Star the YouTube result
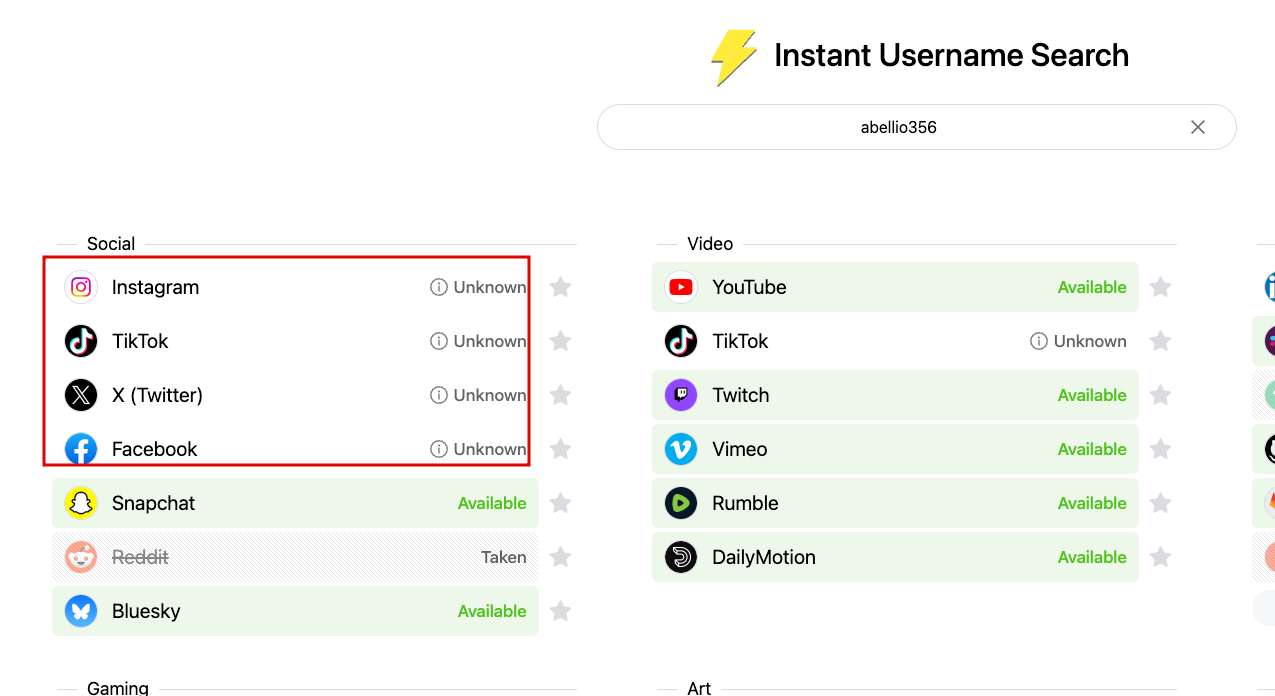The height and width of the screenshot is (696, 1275). pos(1160,287)
